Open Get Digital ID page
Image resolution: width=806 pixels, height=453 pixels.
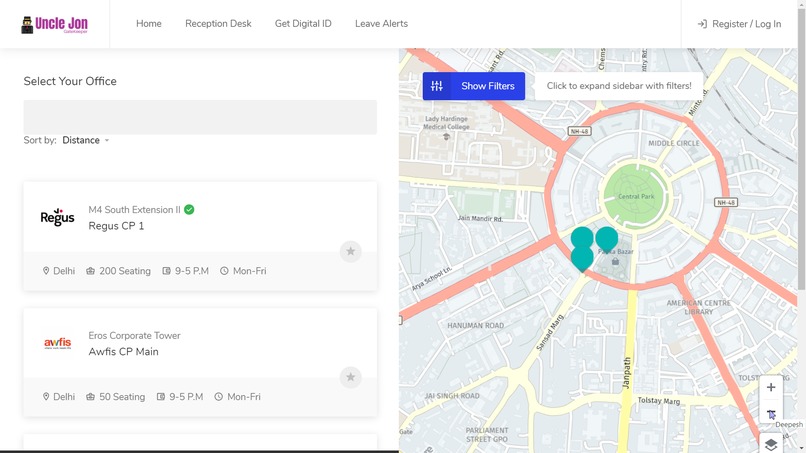click(x=303, y=24)
